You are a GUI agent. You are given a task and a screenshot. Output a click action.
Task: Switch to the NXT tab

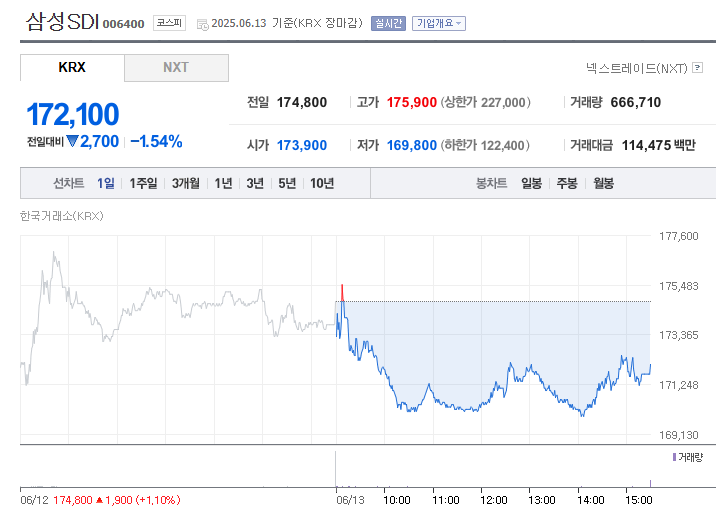(176, 68)
